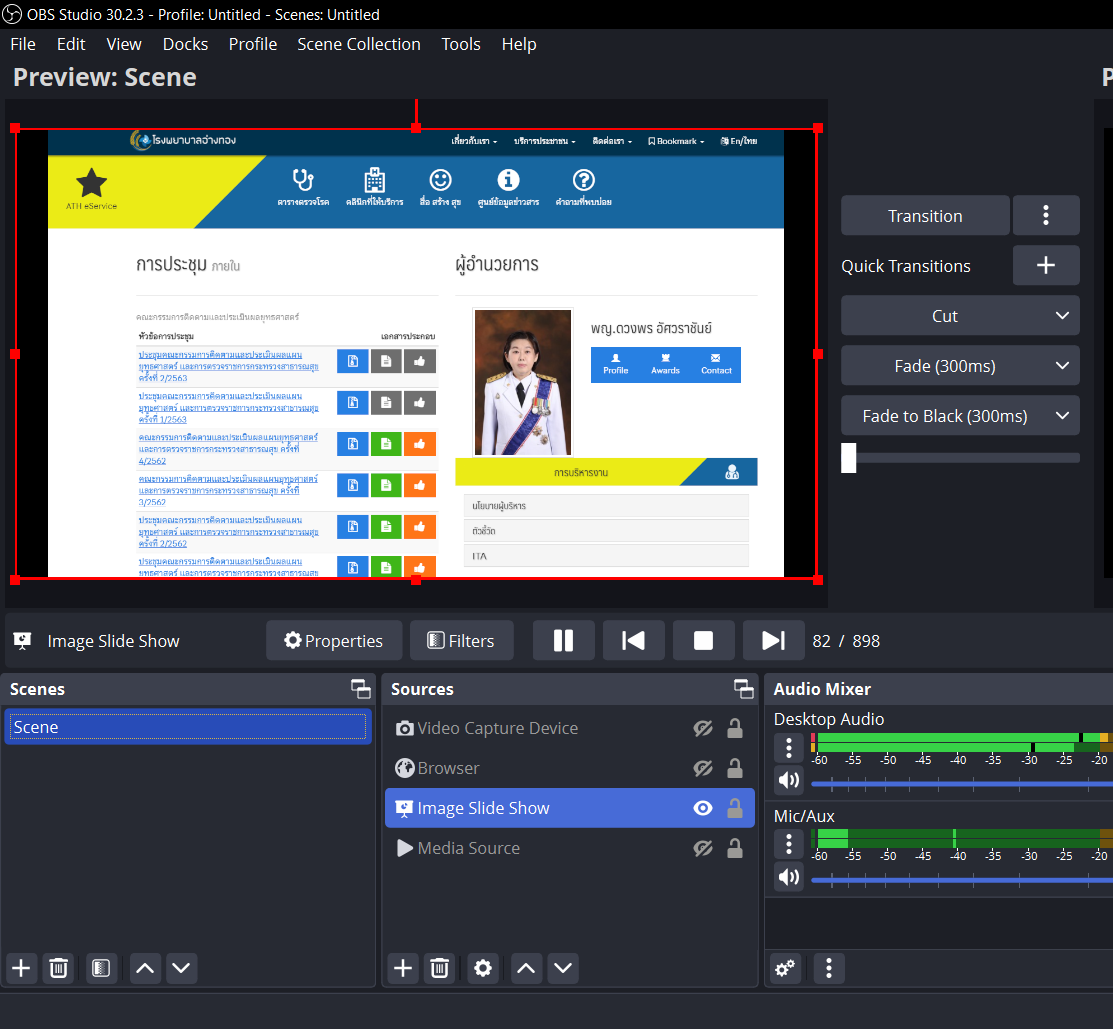This screenshot has width=1113, height=1029.
Task: Open the Tools menu
Action: tap(461, 44)
